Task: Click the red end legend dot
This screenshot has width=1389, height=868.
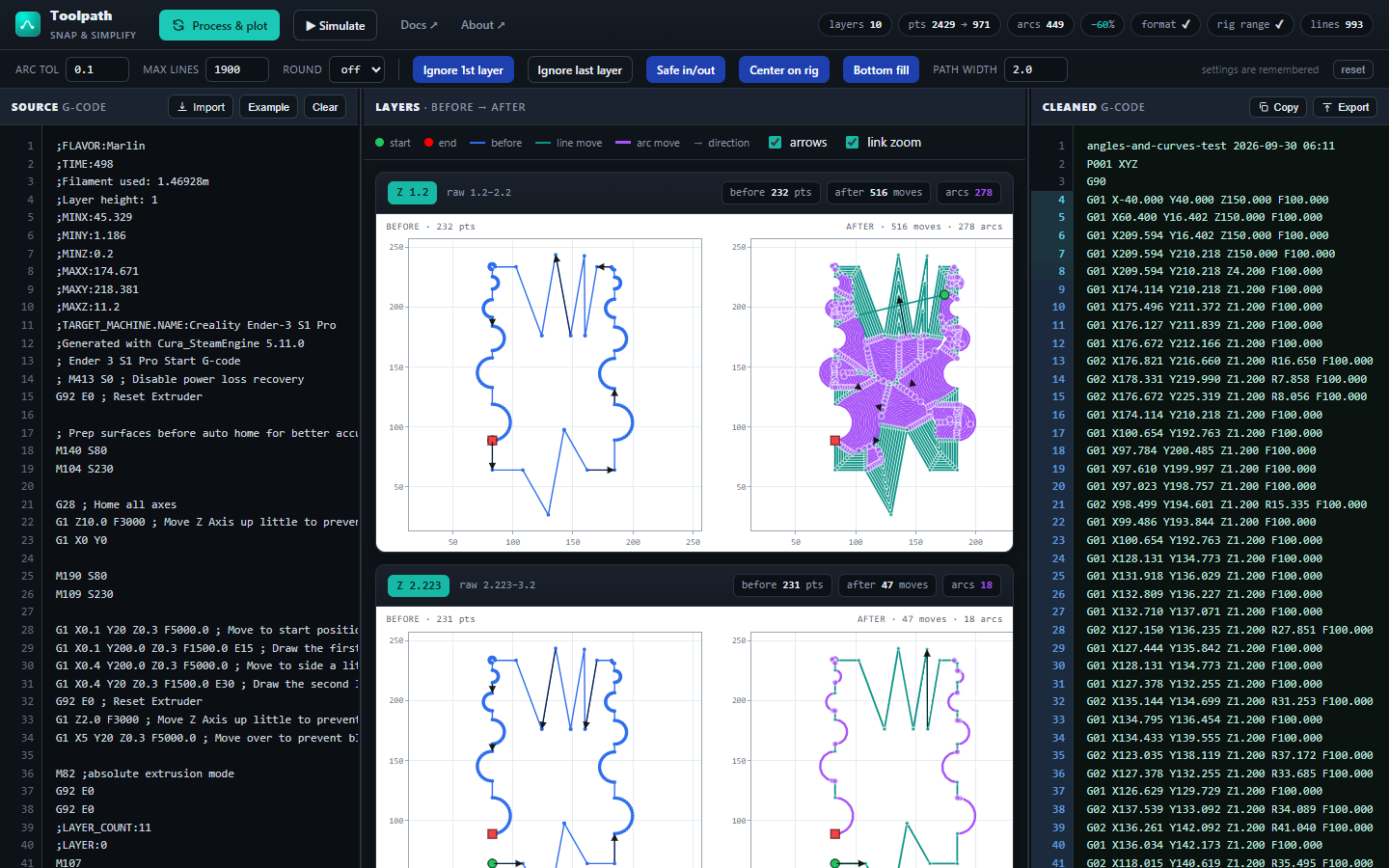Action: click(428, 143)
